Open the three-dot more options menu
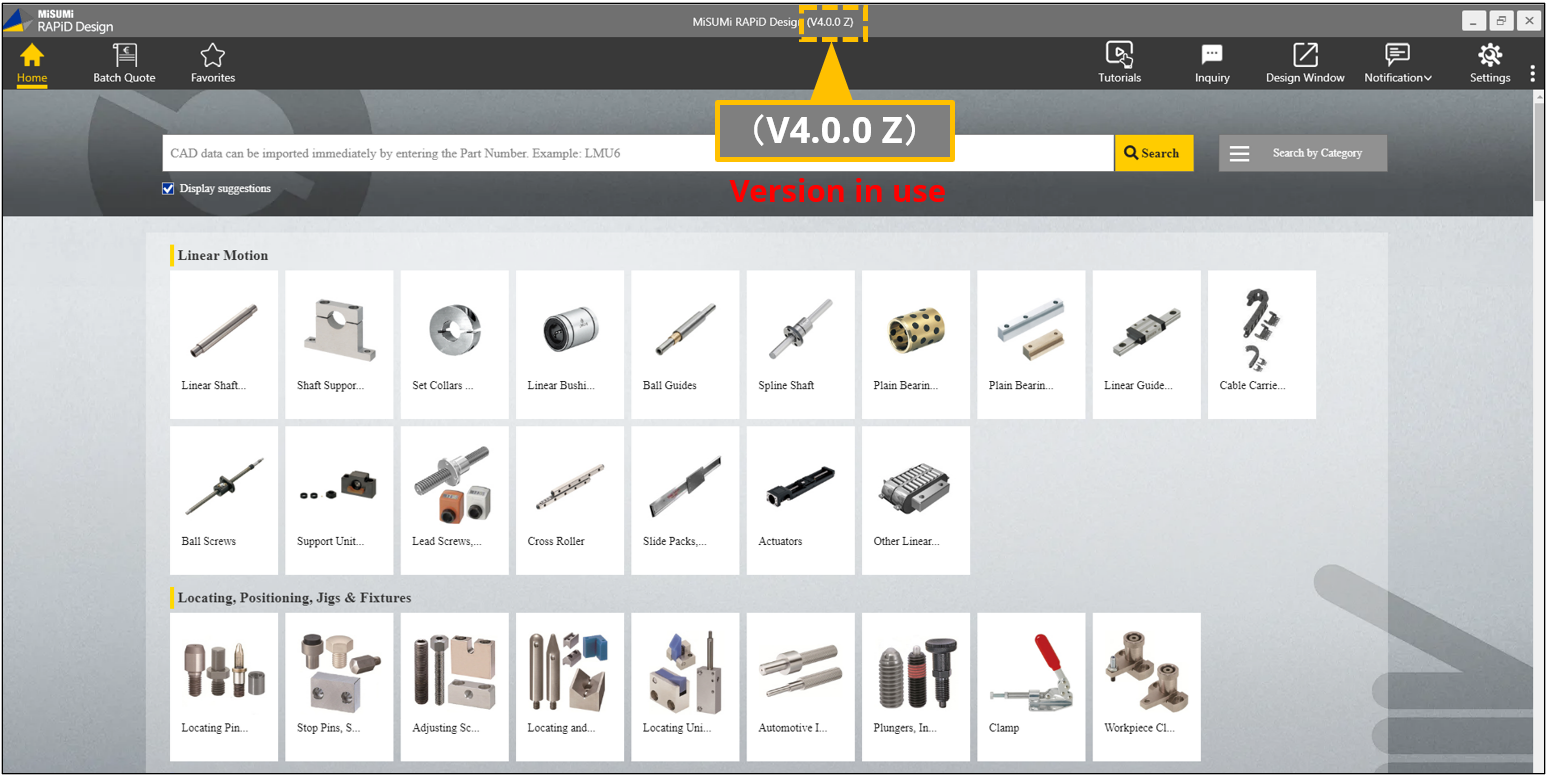Viewport: 1549px width, 777px height. [1532, 74]
